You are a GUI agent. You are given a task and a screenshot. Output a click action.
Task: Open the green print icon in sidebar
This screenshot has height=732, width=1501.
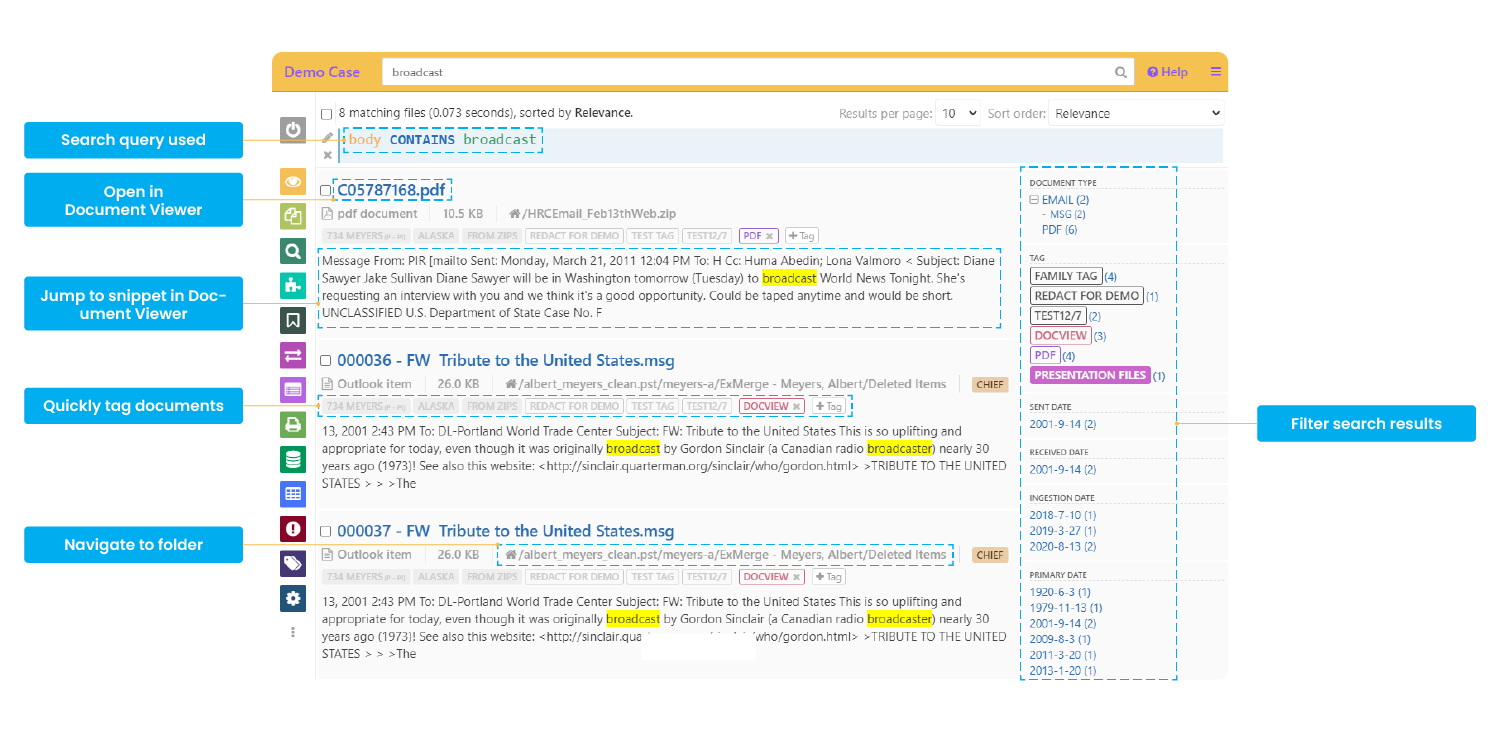(x=293, y=424)
